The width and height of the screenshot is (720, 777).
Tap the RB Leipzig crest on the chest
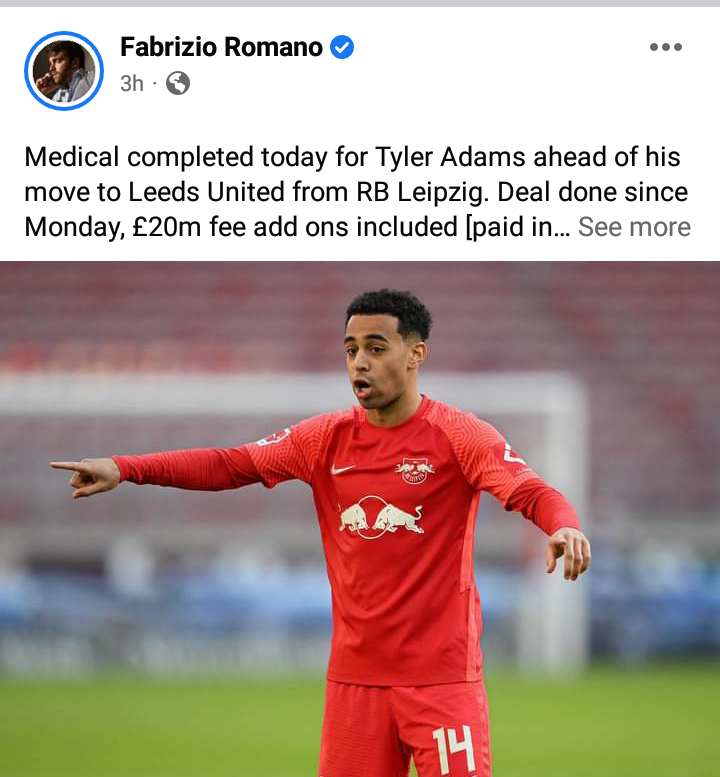415,470
